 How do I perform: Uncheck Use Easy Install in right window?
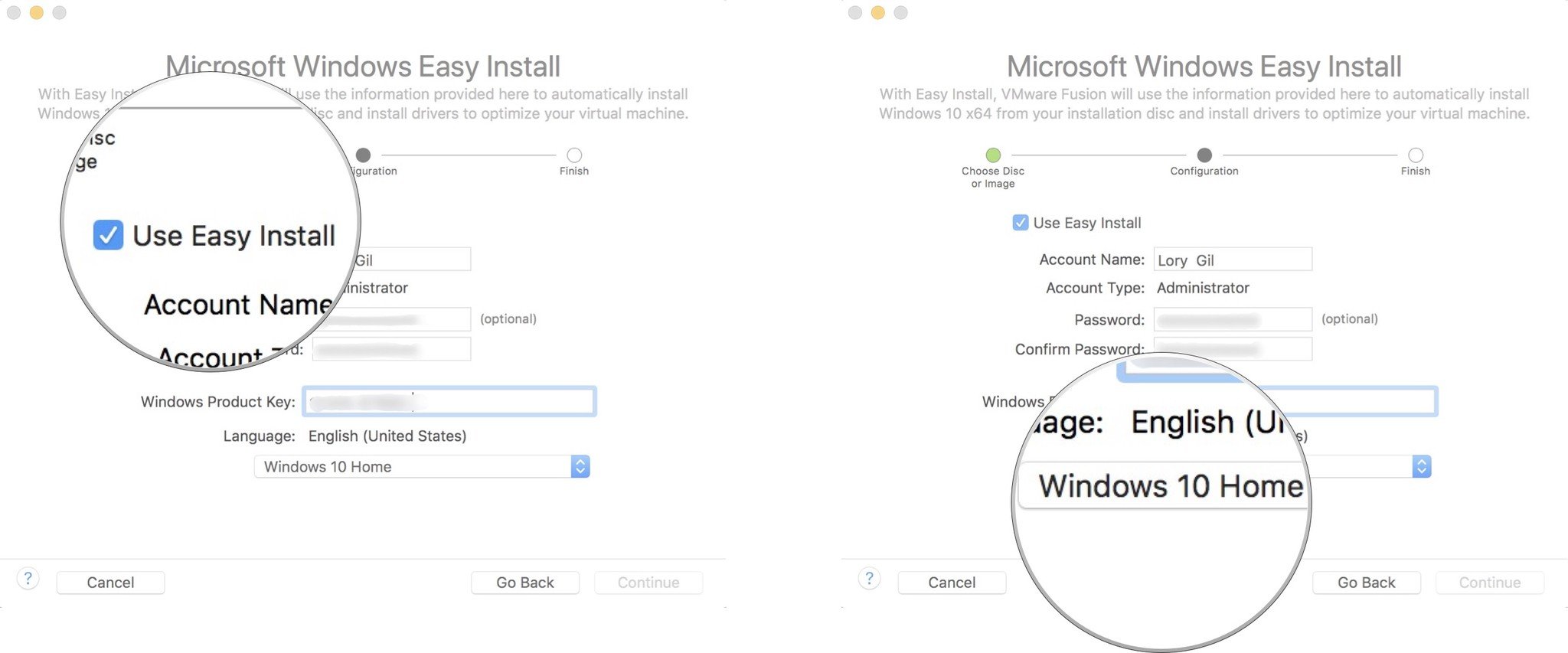pos(1021,223)
